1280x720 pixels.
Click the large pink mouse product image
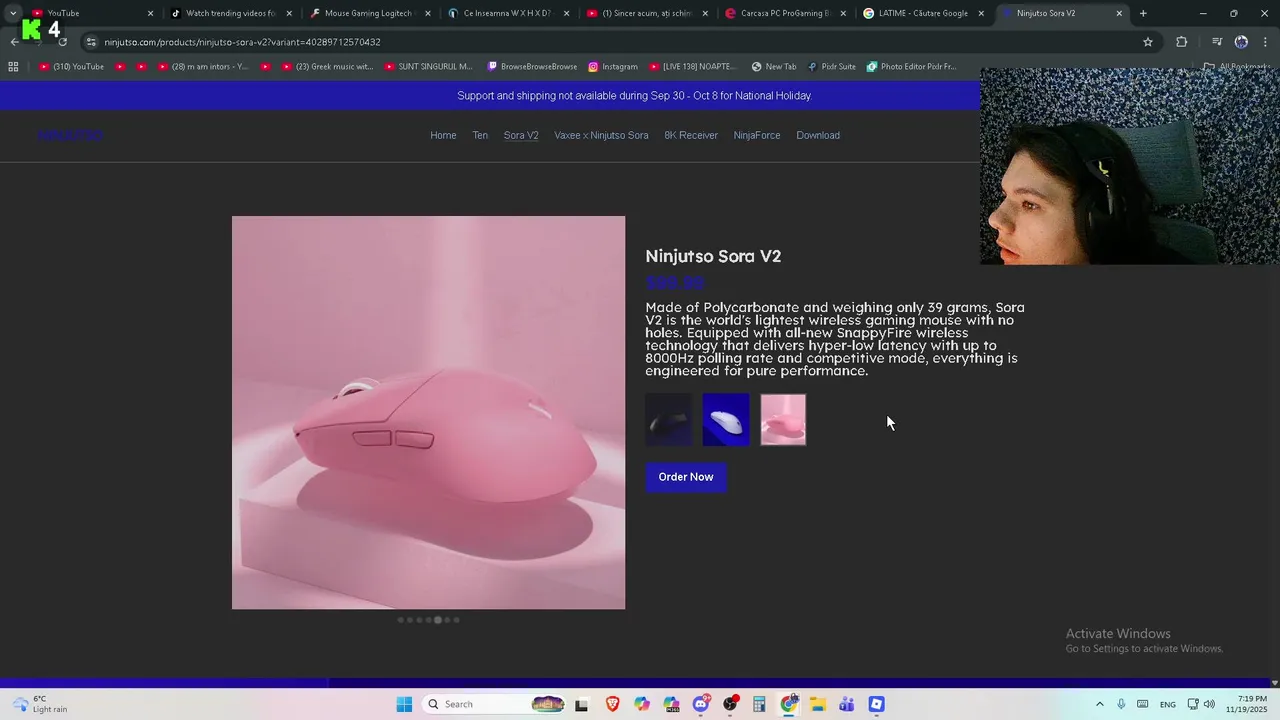428,412
